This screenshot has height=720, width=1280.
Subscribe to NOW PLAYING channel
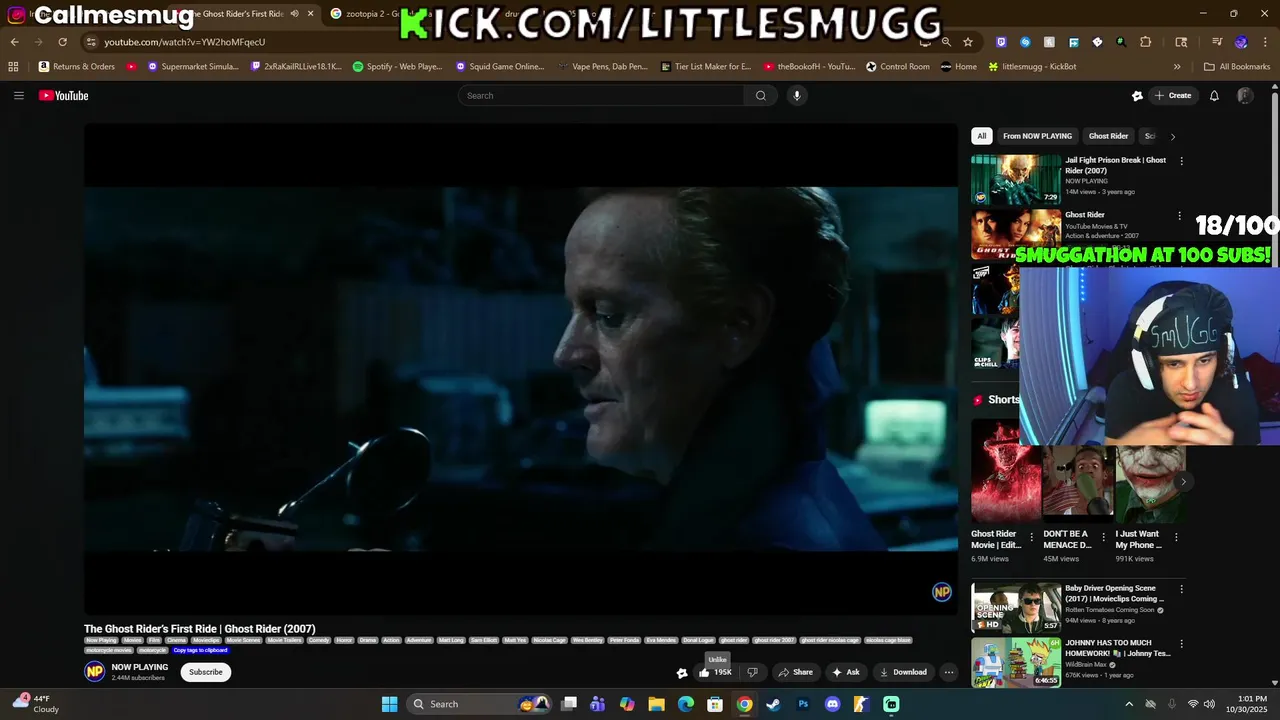[x=206, y=672]
